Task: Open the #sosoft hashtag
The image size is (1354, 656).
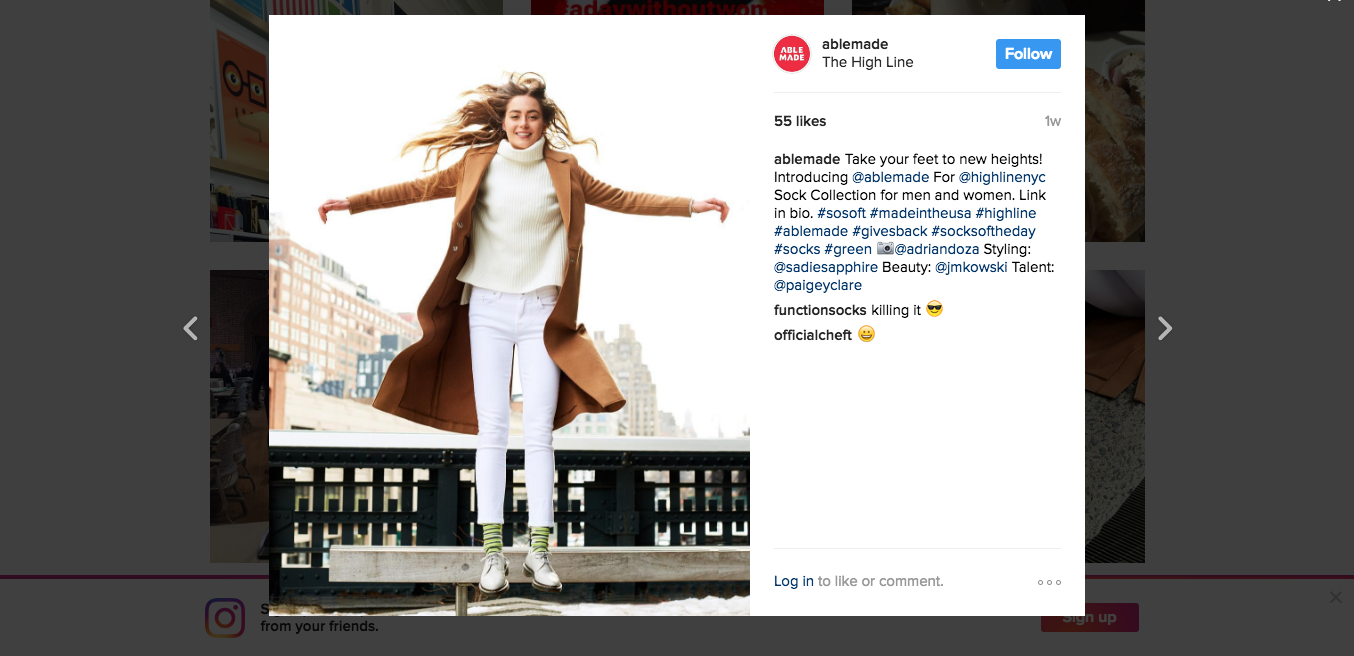Action: 842,213
